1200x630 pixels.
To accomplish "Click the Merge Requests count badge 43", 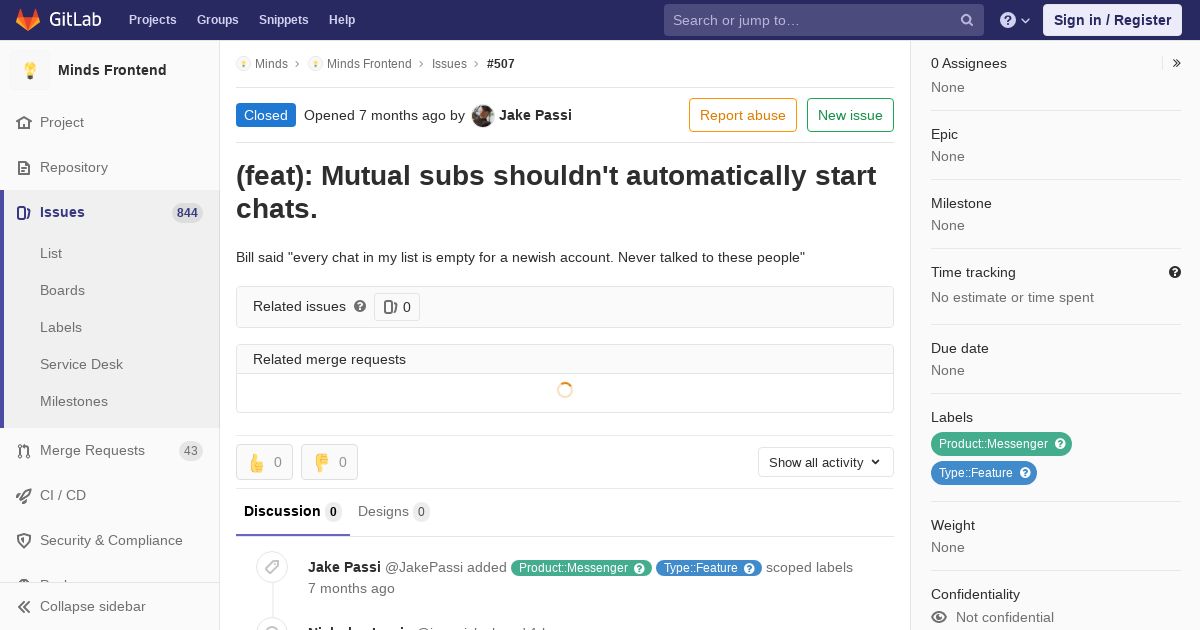I will [191, 451].
